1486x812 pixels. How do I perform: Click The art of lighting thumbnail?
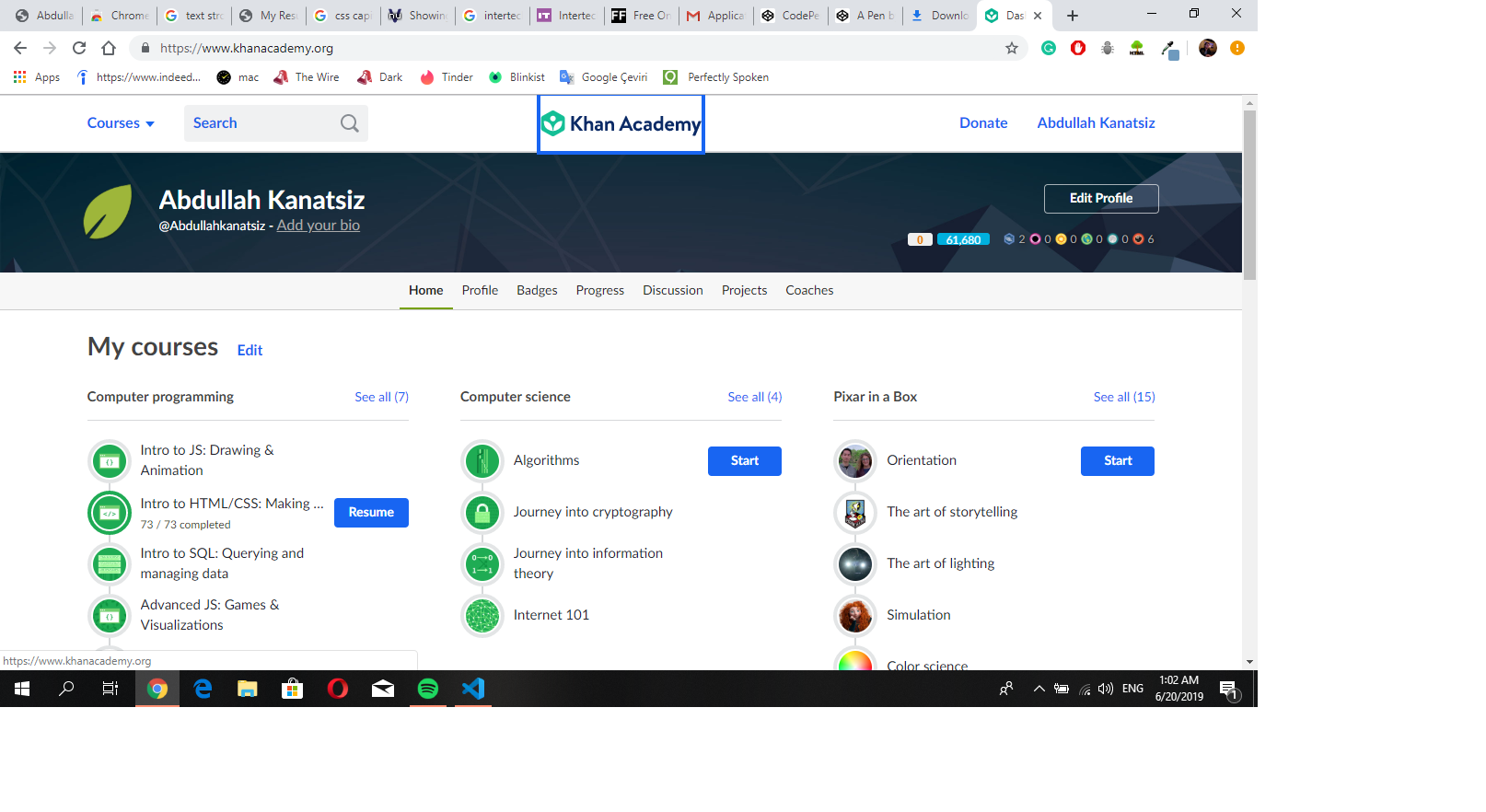[x=855, y=563]
